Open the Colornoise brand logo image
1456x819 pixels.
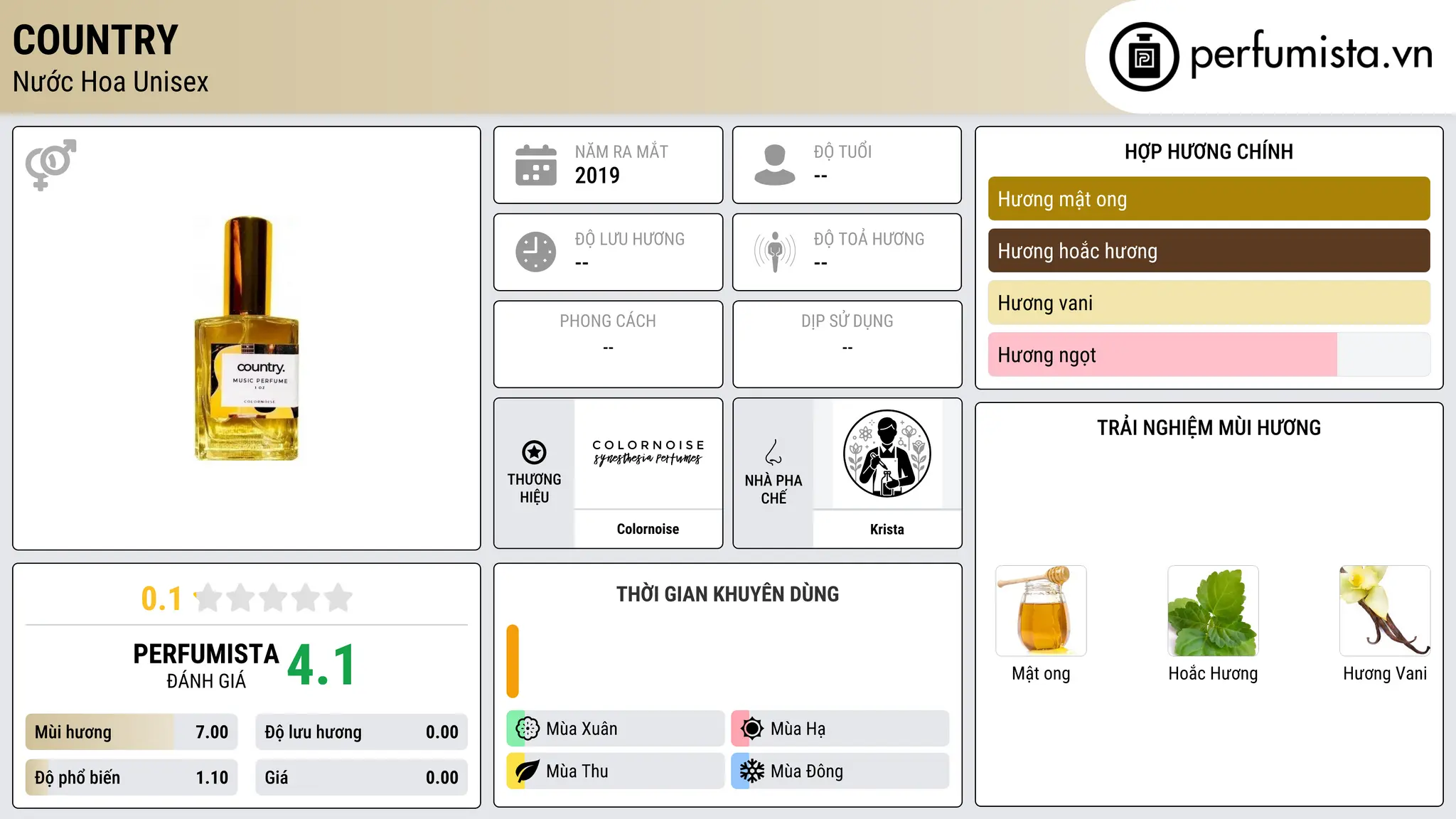tap(648, 453)
